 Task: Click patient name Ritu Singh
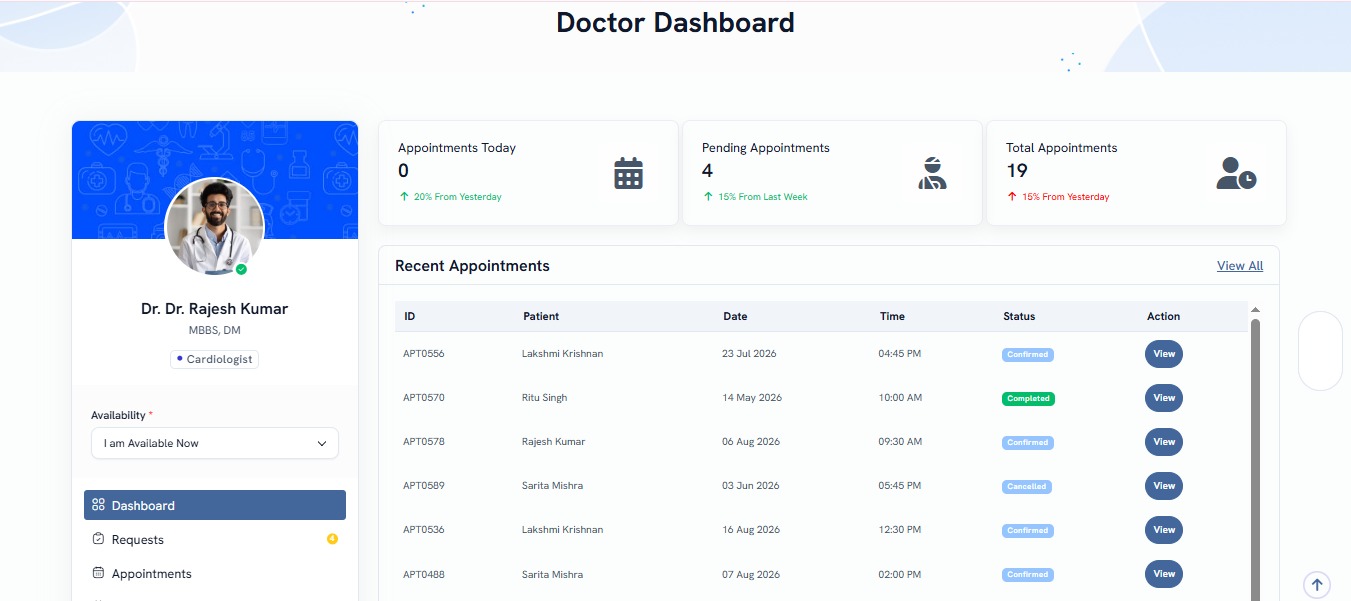(x=544, y=398)
